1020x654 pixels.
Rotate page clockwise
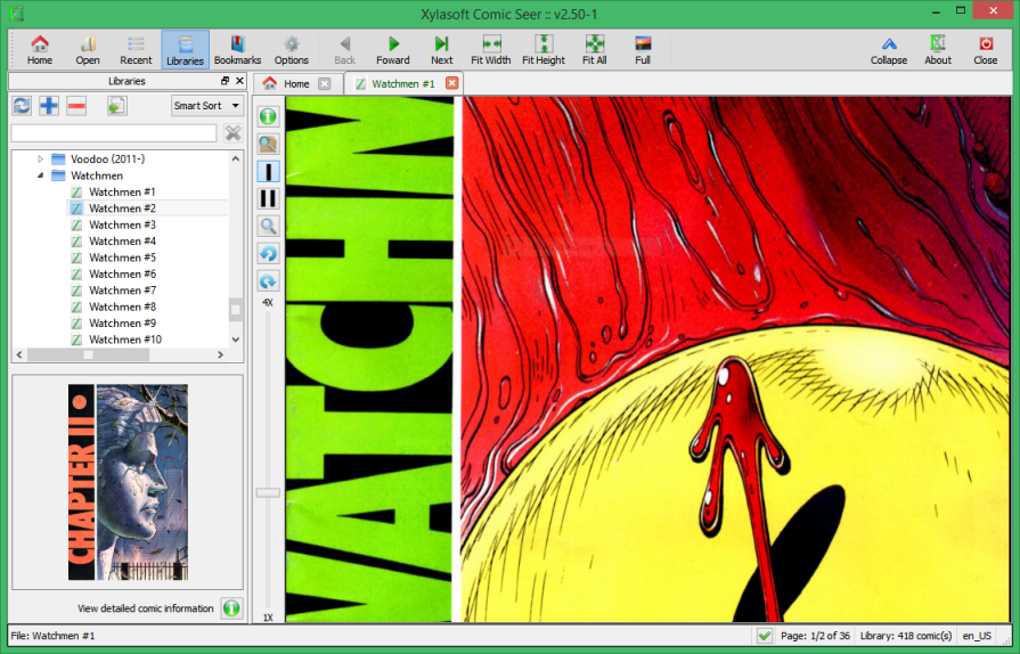coord(268,281)
